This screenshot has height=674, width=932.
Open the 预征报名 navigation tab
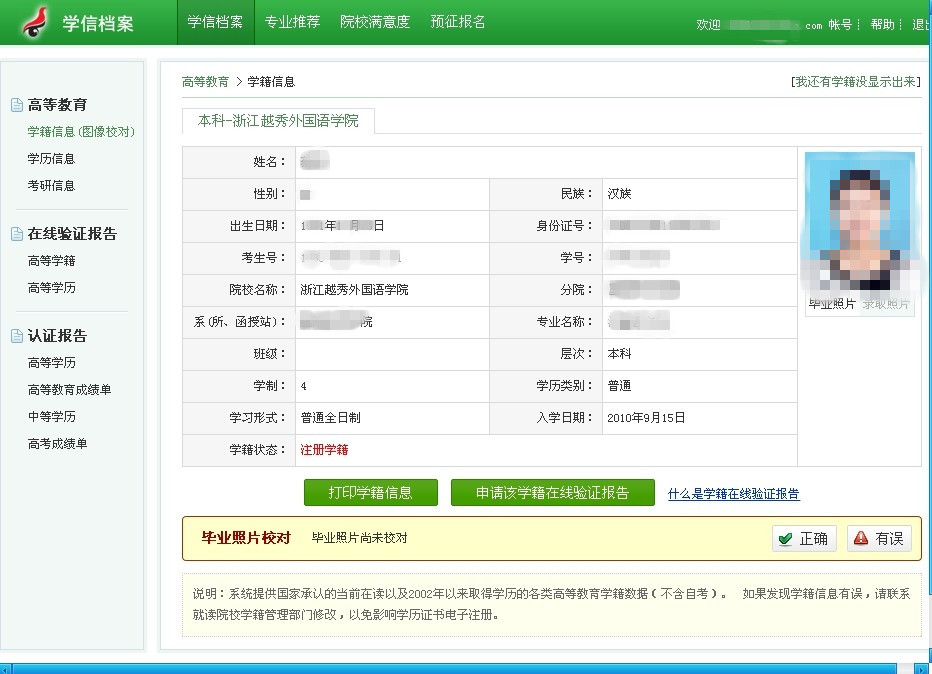pos(458,22)
